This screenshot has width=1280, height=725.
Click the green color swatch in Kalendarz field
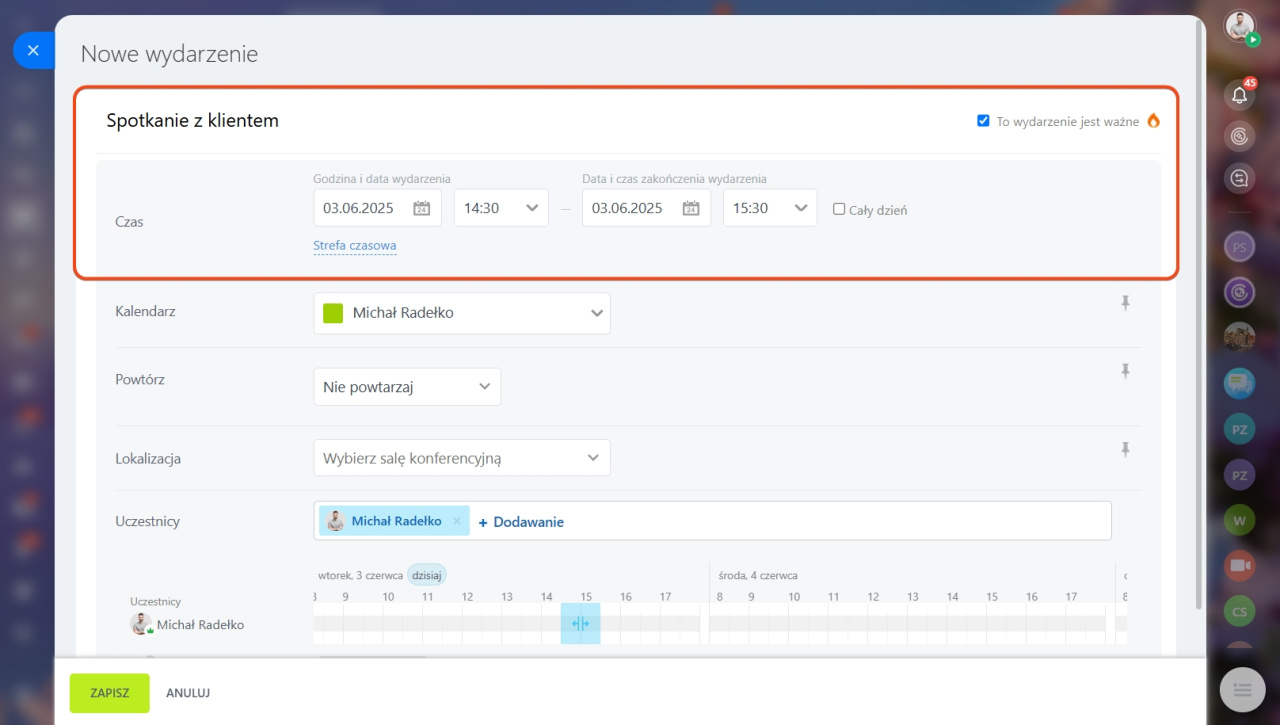click(x=333, y=313)
